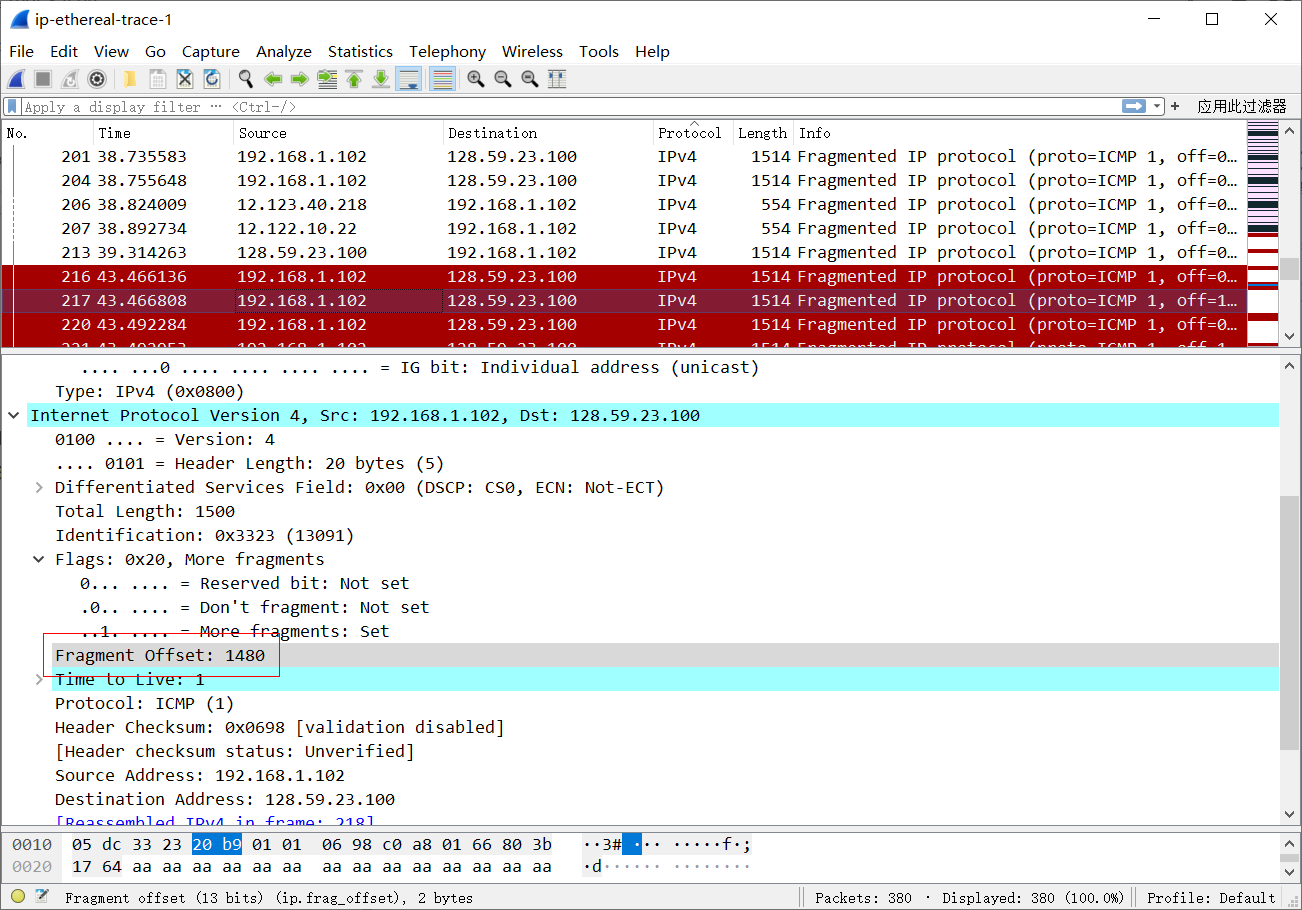The height and width of the screenshot is (910, 1302).
Task: Select packet number 220 row
Action: [624, 325]
